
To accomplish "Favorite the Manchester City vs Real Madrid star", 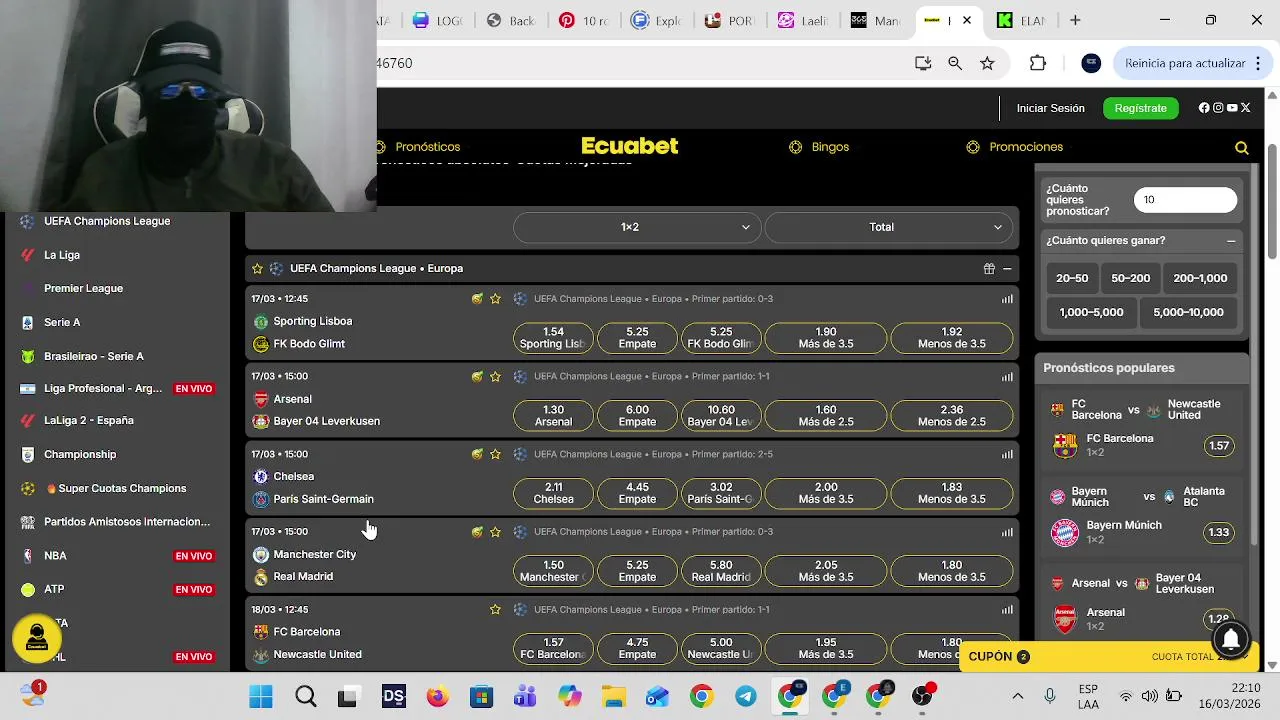I will [495, 532].
